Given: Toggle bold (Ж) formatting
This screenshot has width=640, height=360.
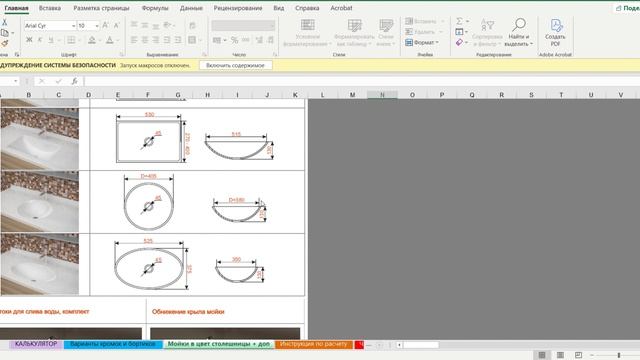Looking at the screenshot, I should (29, 40).
